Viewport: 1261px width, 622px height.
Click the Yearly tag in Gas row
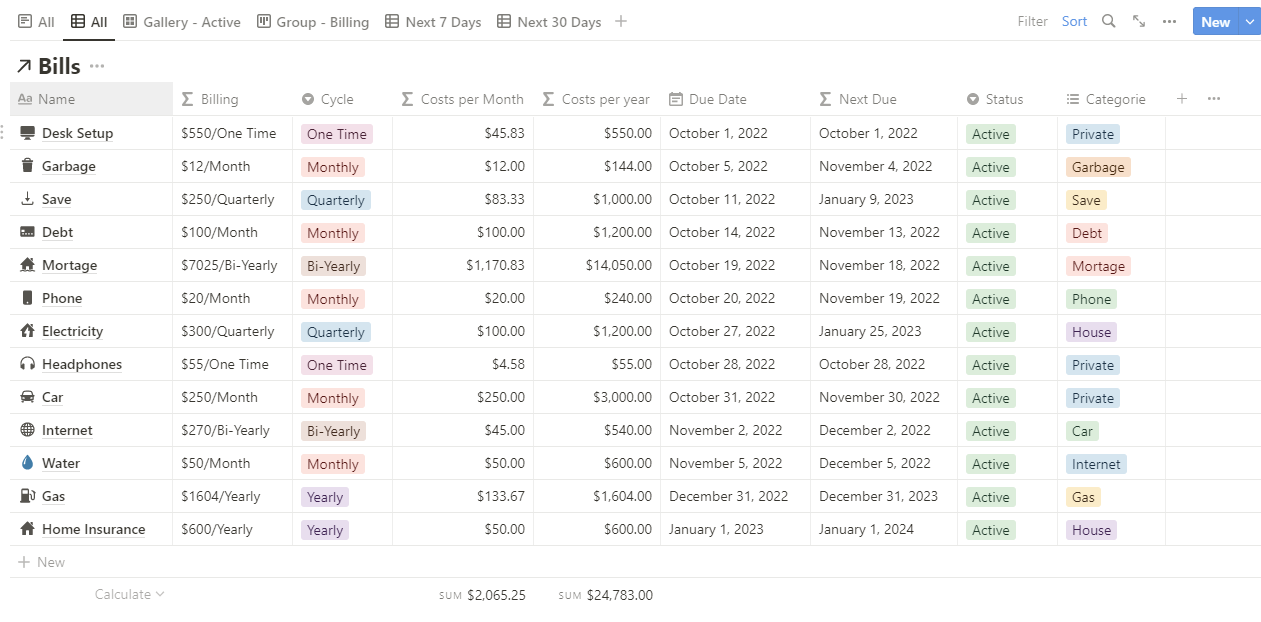[x=325, y=497]
